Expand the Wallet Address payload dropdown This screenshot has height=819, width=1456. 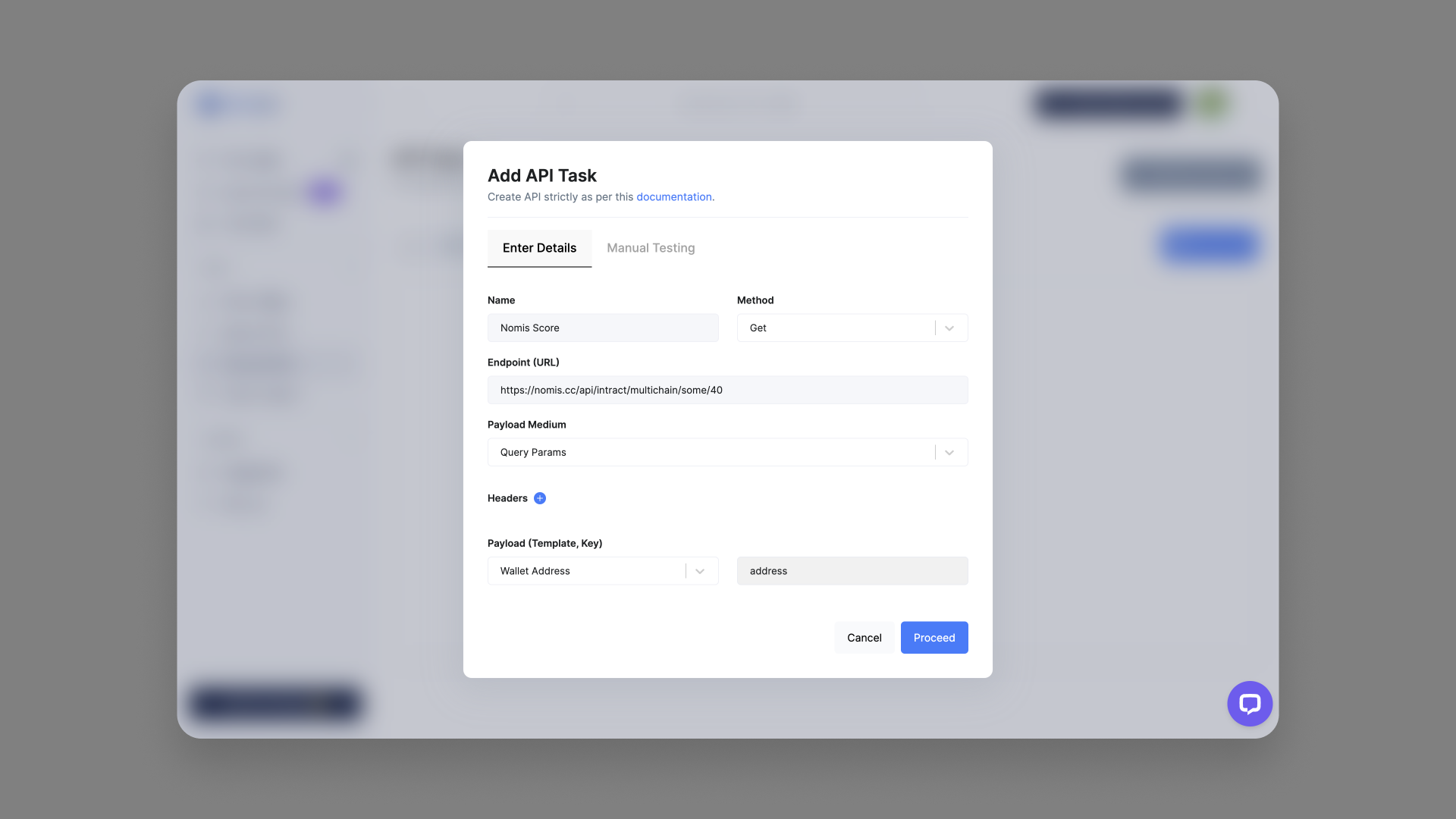700,570
